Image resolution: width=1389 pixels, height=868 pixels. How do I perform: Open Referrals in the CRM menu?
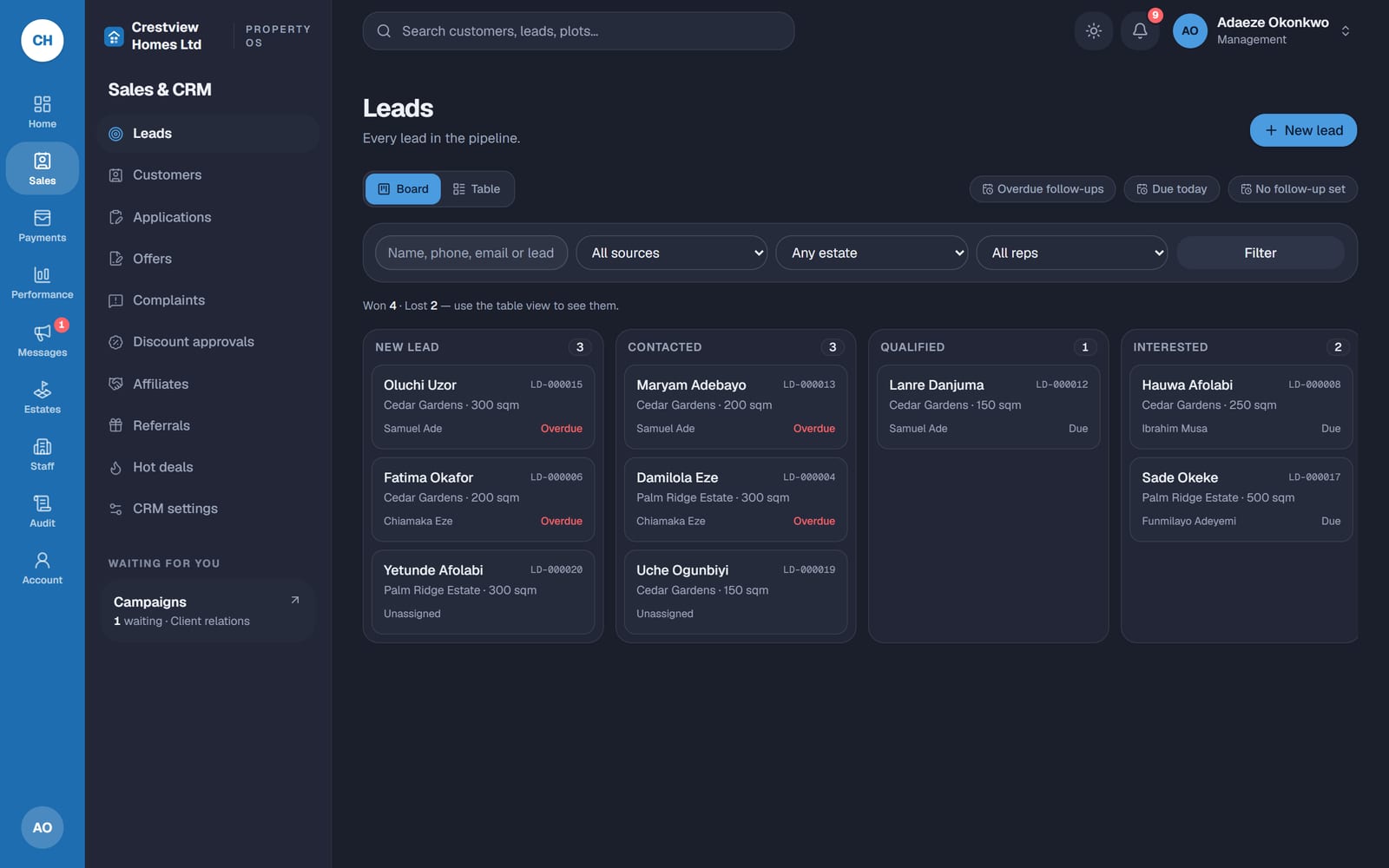tap(208, 425)
